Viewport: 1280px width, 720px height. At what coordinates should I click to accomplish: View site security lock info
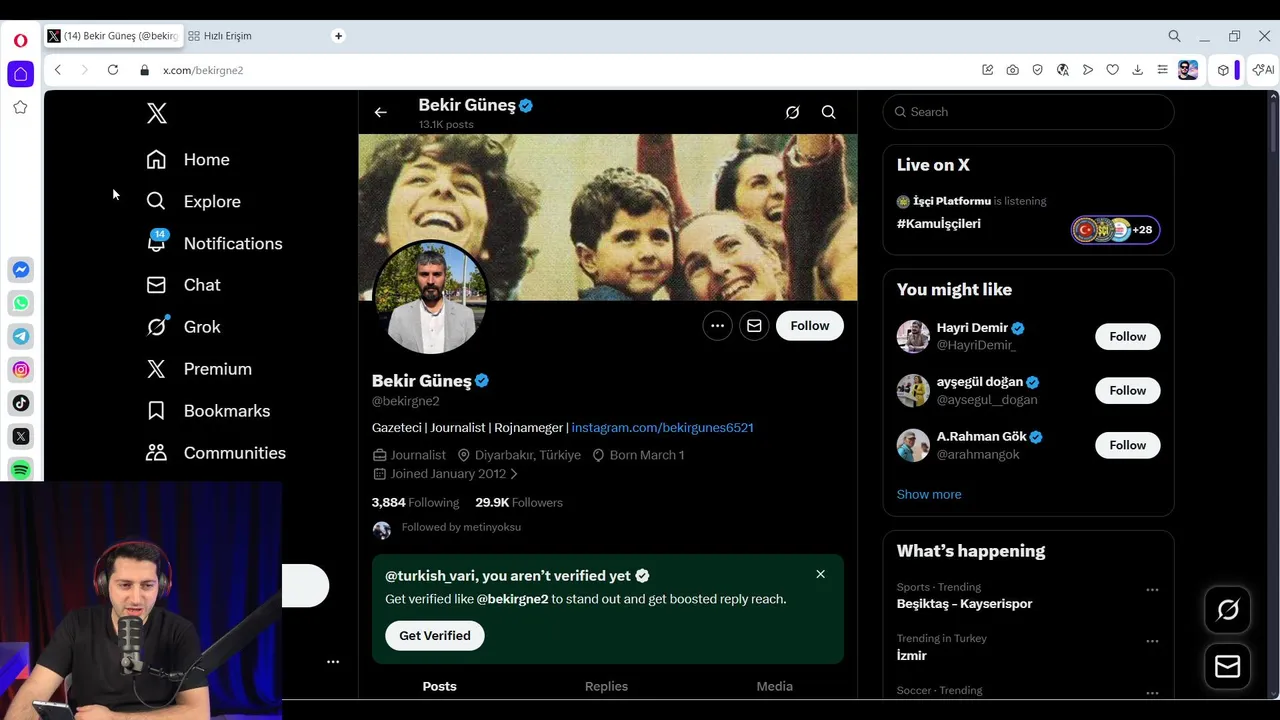click(x=145, y=70)
